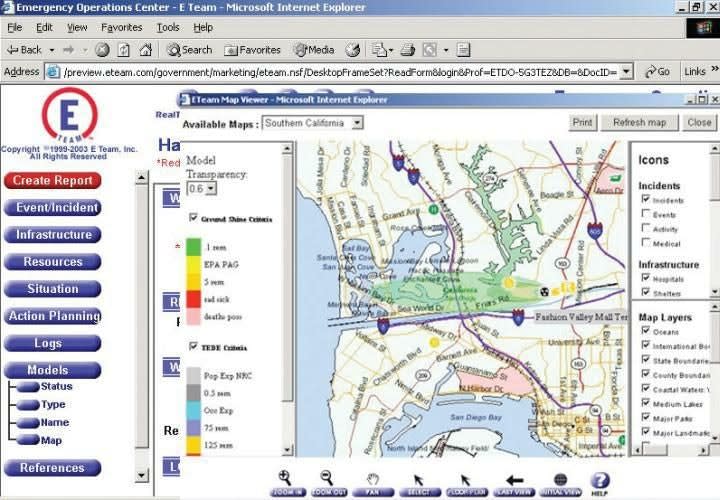Open the Available Maps dropdown

(x=357, y=123)
